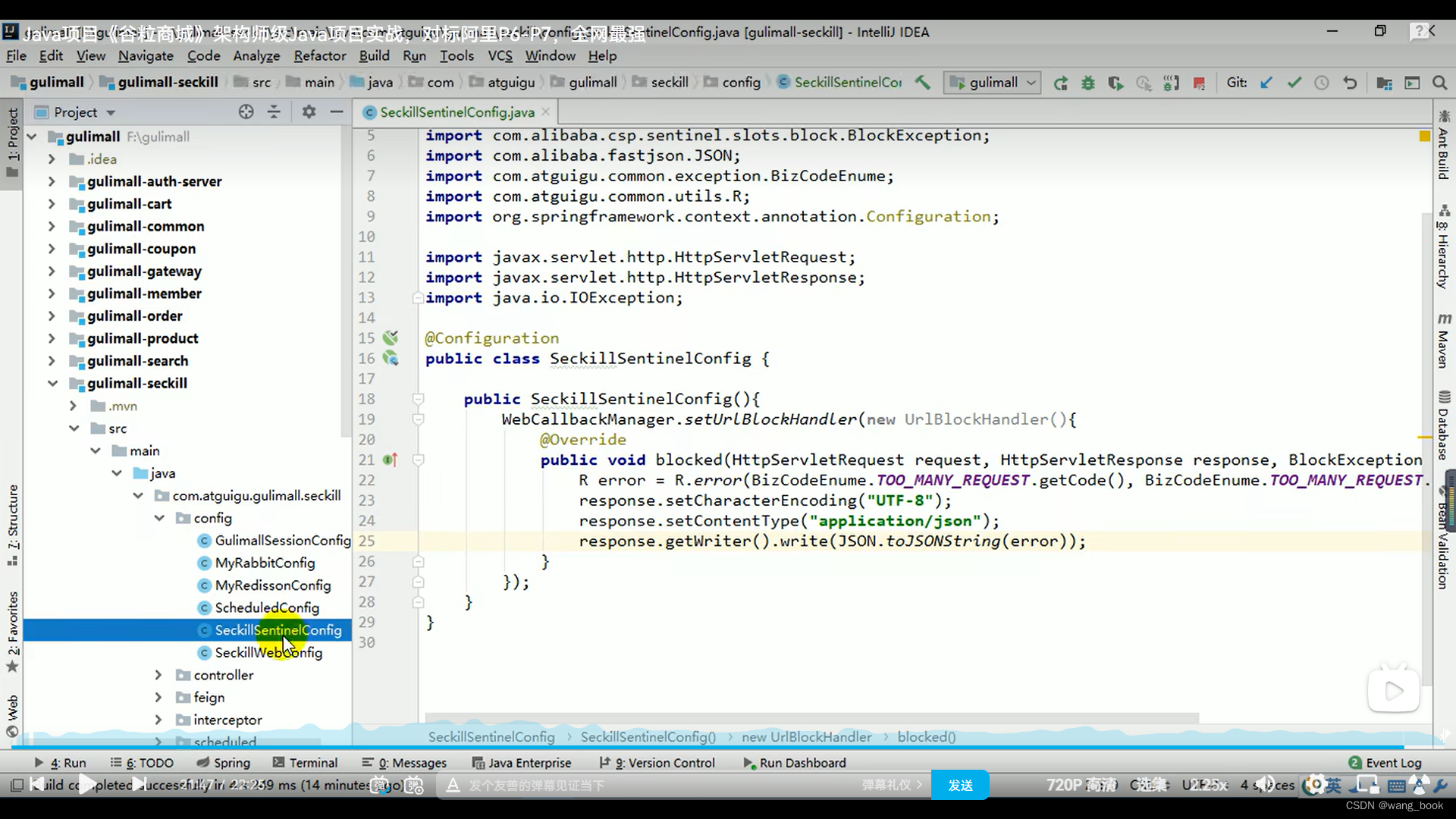
Task: Click the Git Commit checkmark icon
Action: point(1294,83)
